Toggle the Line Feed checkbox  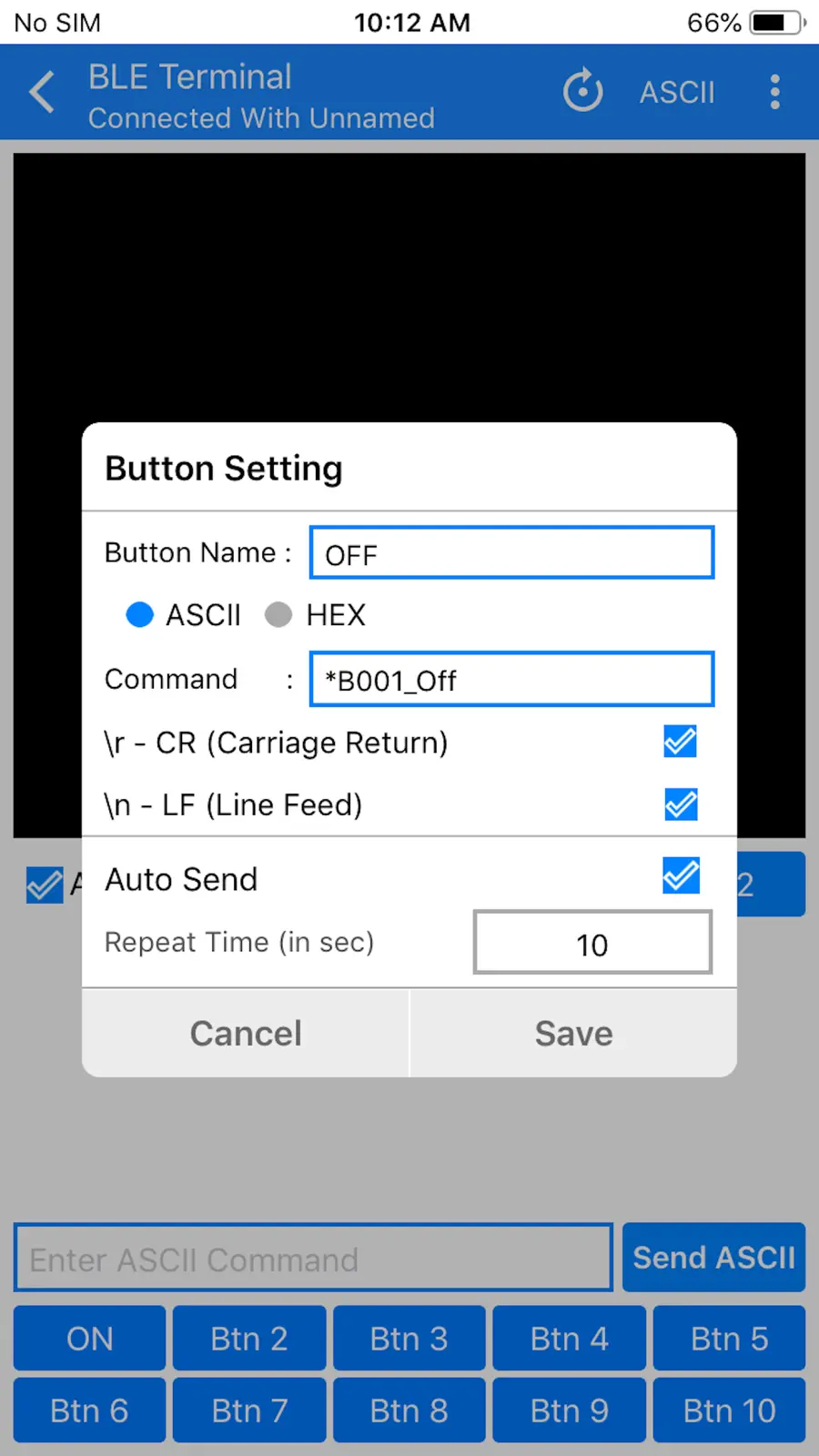[681, 804]
